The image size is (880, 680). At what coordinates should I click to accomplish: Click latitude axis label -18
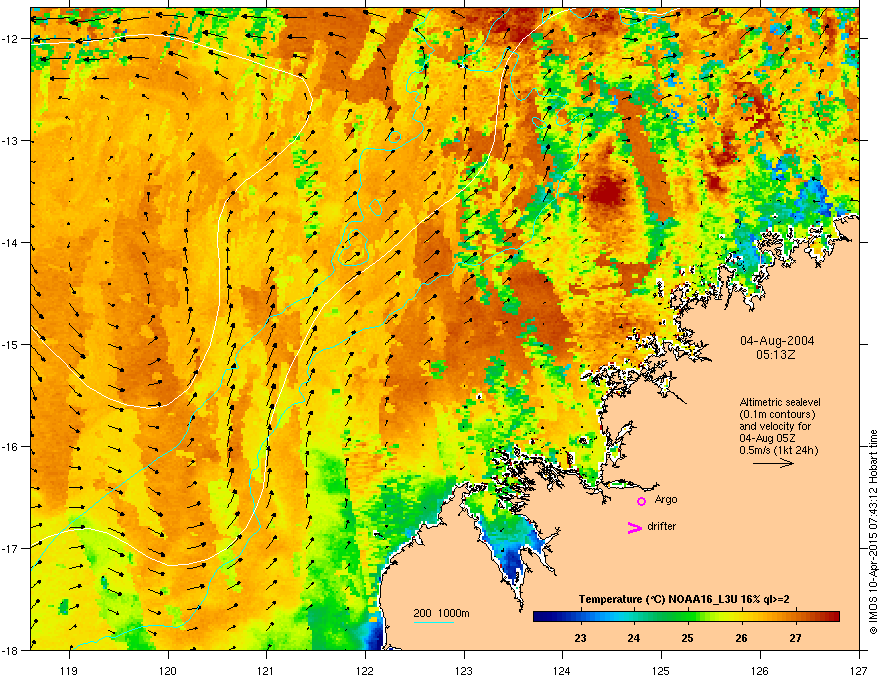(10, 650)
